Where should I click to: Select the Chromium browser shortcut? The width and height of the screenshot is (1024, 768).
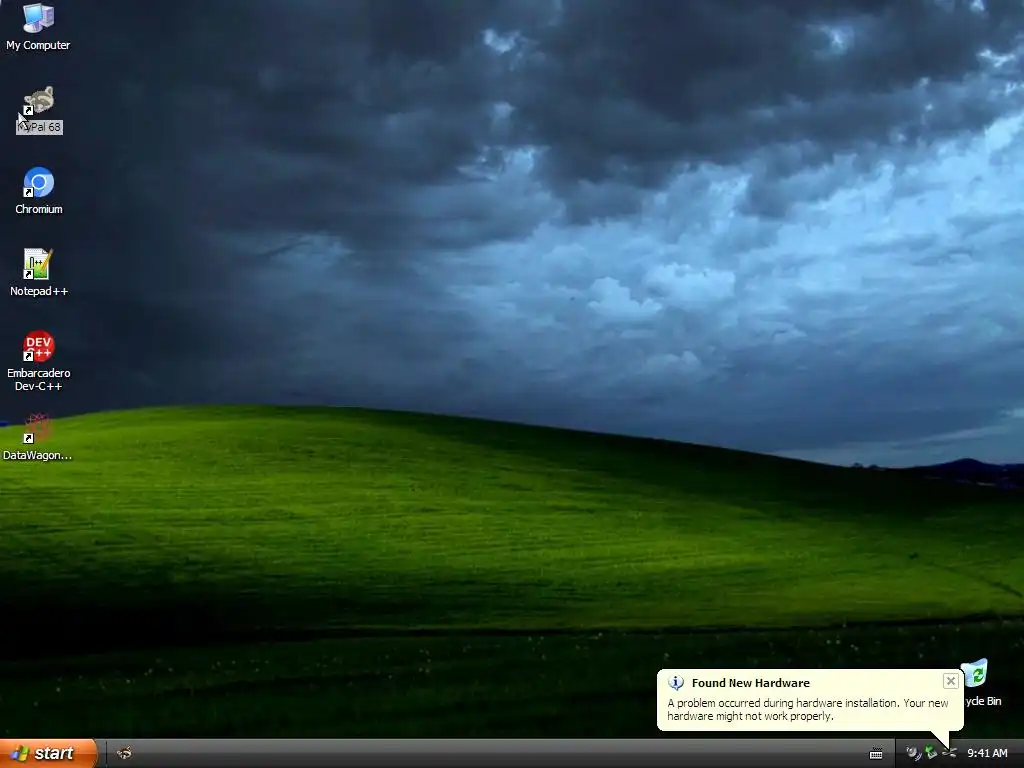(x=39, y=182)
